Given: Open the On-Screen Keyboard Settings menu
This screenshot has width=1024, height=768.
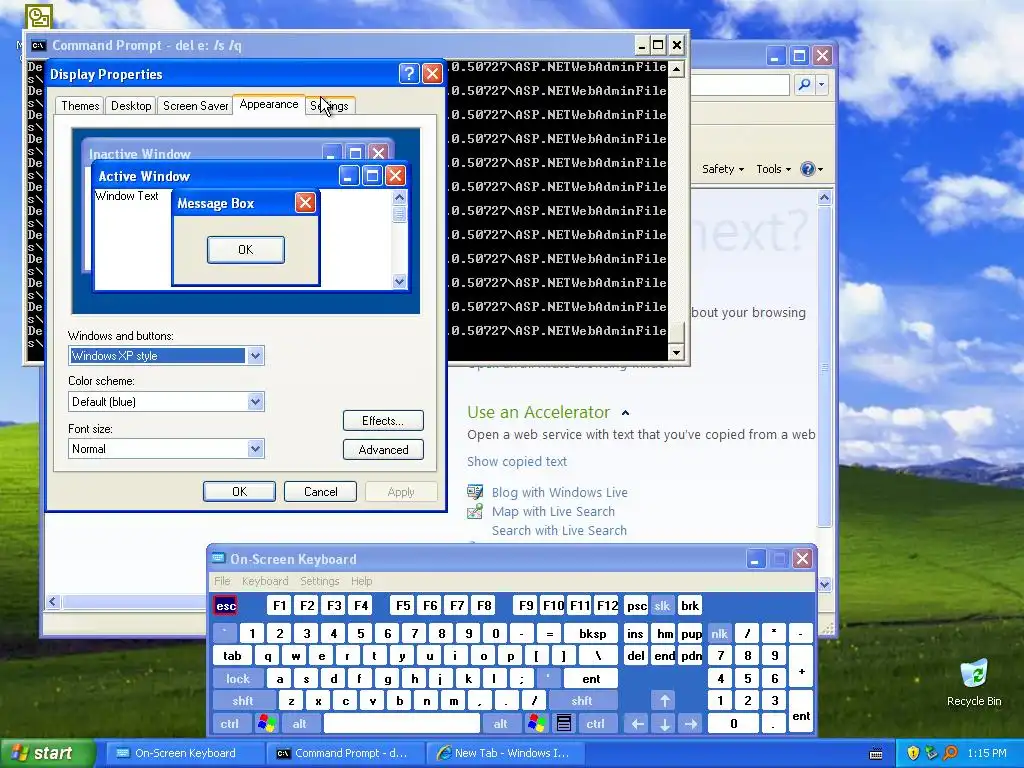Looking at the screenshot, I should coord(319,581).
